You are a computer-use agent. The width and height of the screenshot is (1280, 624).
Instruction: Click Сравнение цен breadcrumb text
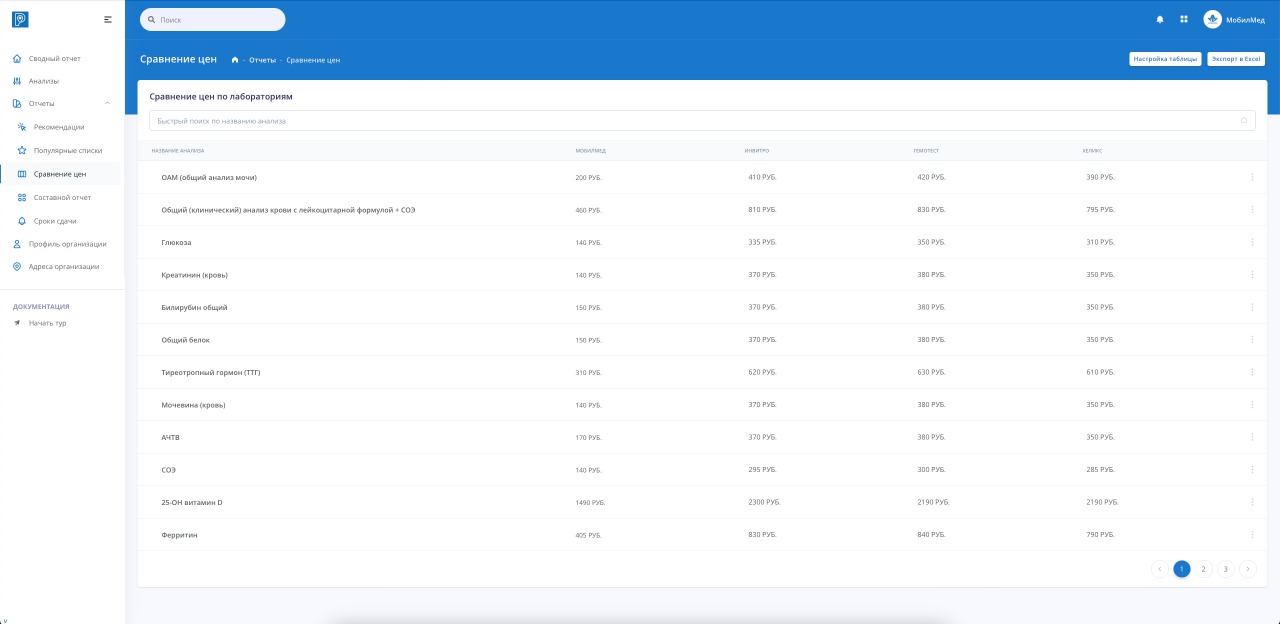tap(313, 60)
